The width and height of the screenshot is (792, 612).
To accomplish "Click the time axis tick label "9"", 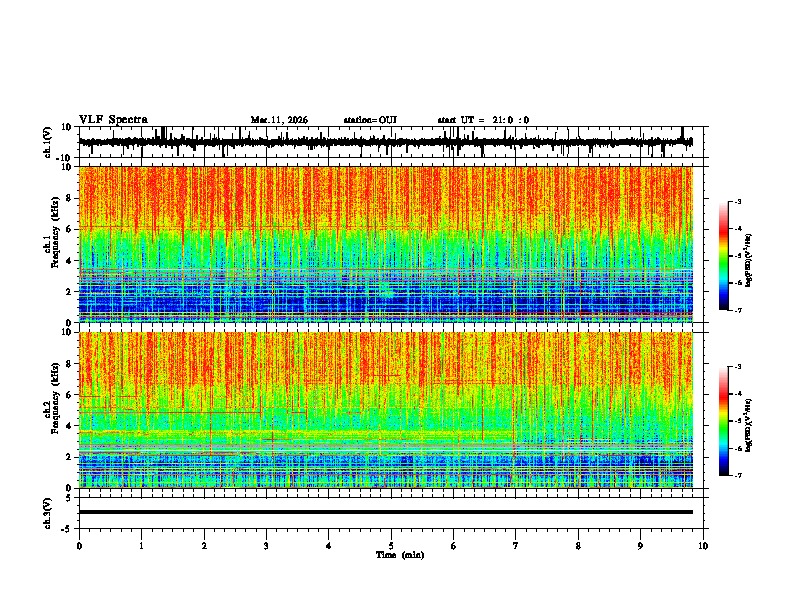I will [640, 546].
